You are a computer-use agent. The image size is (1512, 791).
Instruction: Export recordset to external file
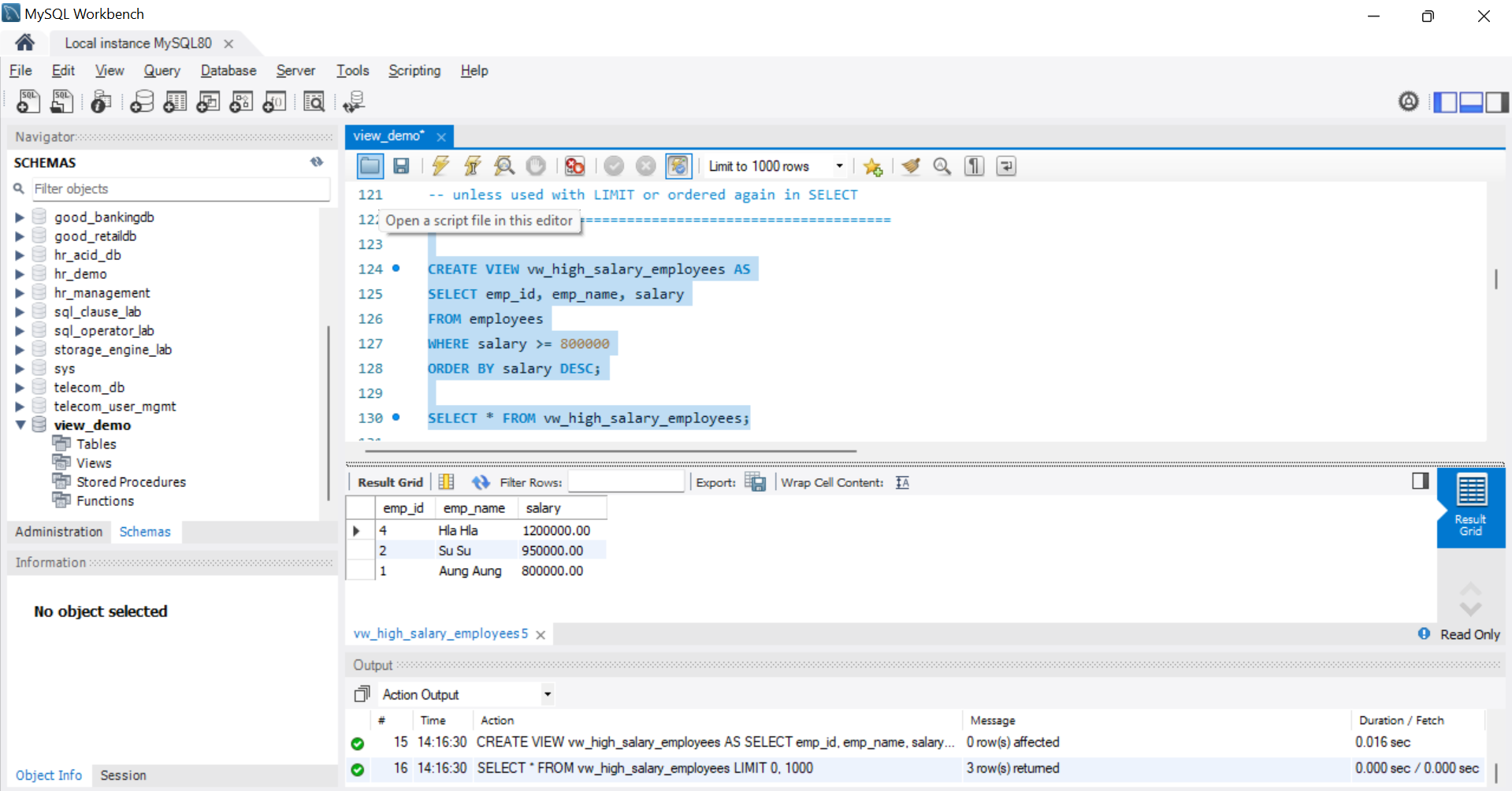coord(755,482)
